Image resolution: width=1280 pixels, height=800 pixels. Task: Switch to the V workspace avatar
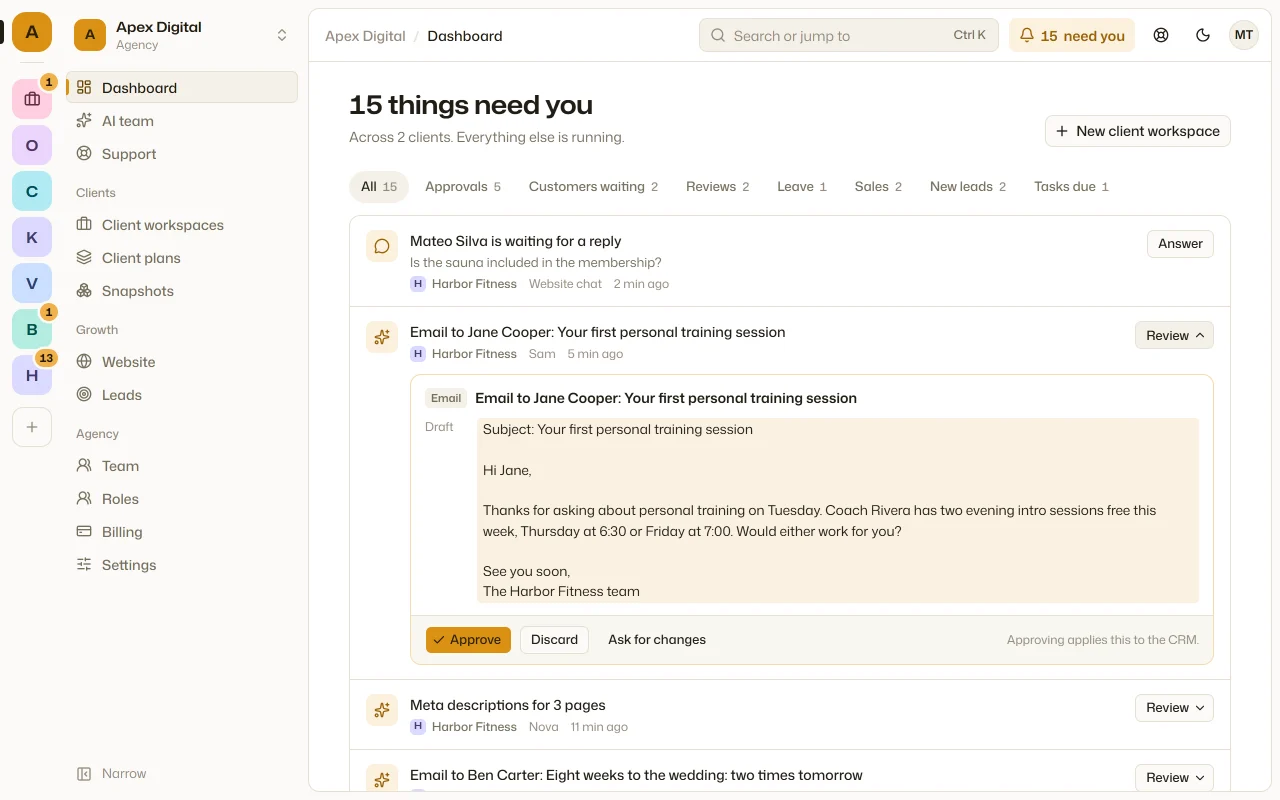32,283
